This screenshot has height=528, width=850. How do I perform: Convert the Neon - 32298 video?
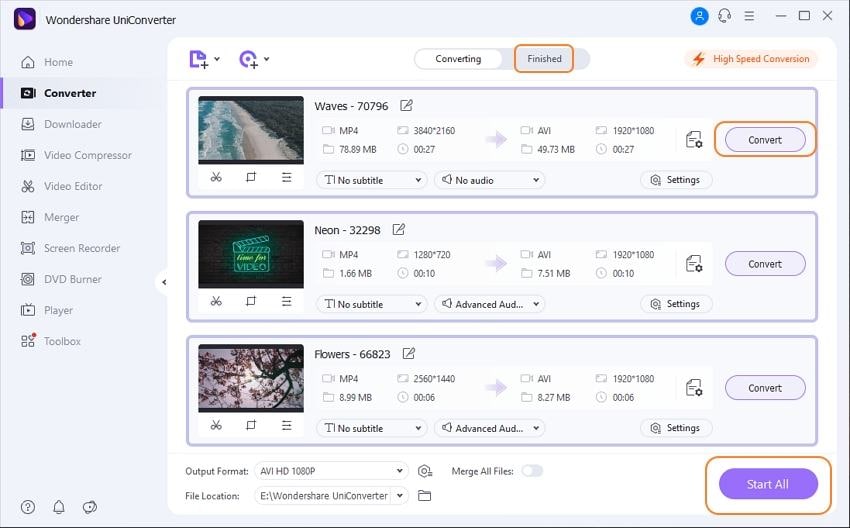click(x=765, y=264)
